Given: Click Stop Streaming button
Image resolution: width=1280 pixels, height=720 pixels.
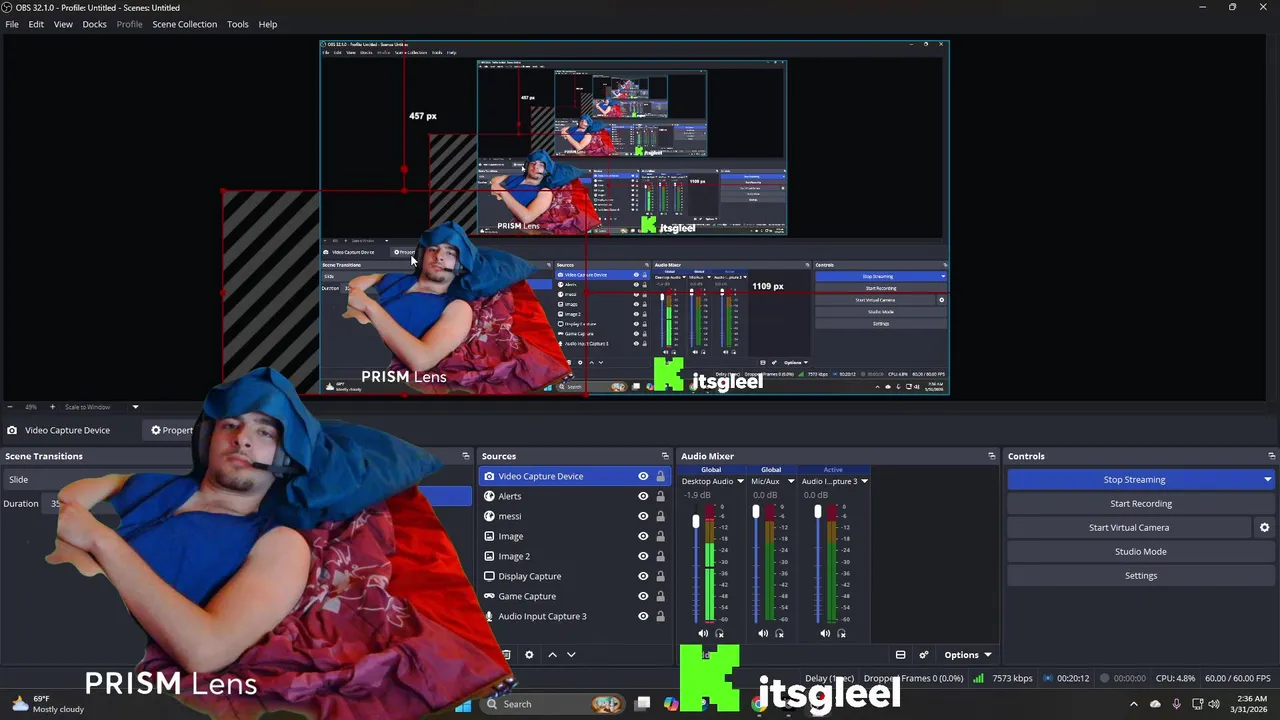Looking at the screenshot, I should click(x=1134, y=480).
